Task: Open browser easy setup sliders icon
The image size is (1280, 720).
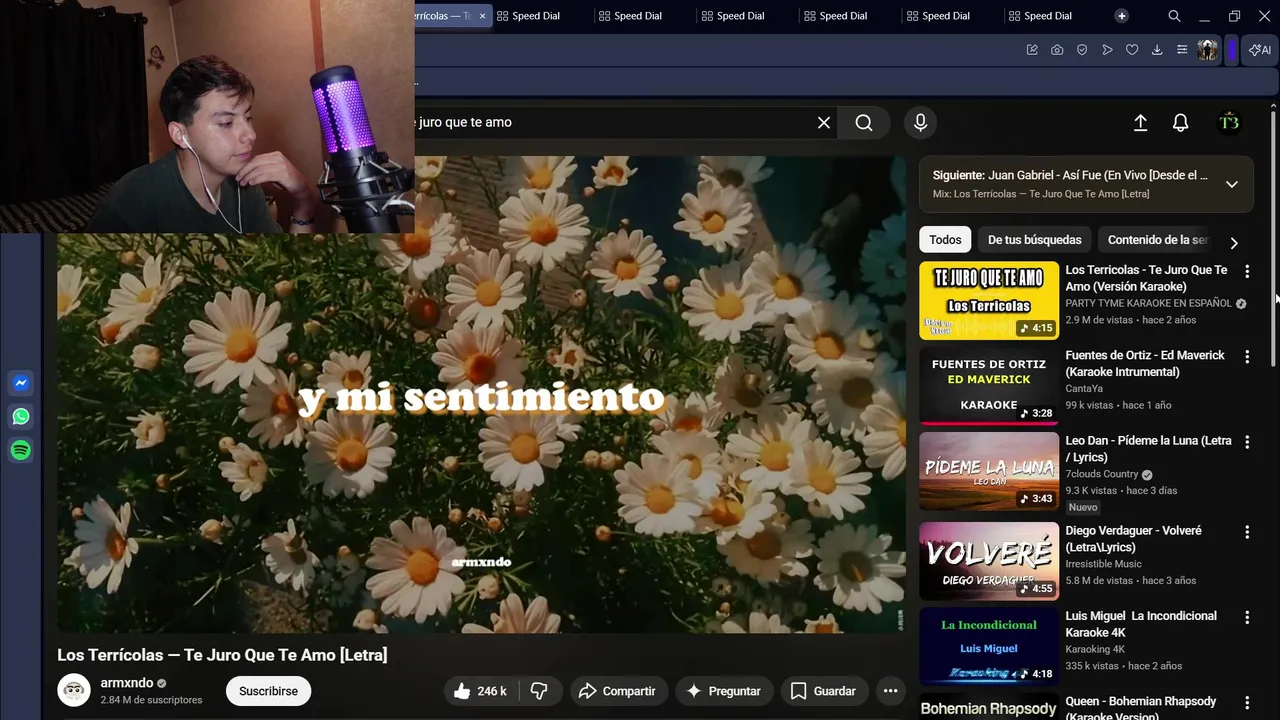Action: coord(1182,50)
